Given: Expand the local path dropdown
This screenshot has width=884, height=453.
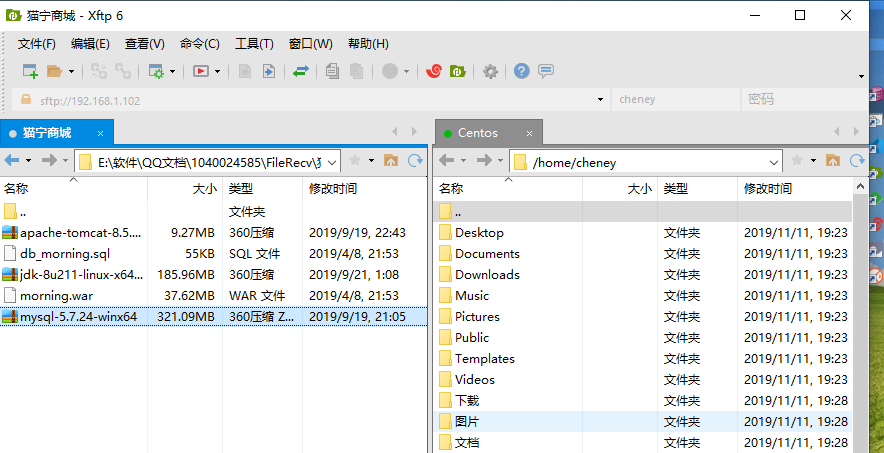Looking at the screenshot, I should [x=332, y=162].
